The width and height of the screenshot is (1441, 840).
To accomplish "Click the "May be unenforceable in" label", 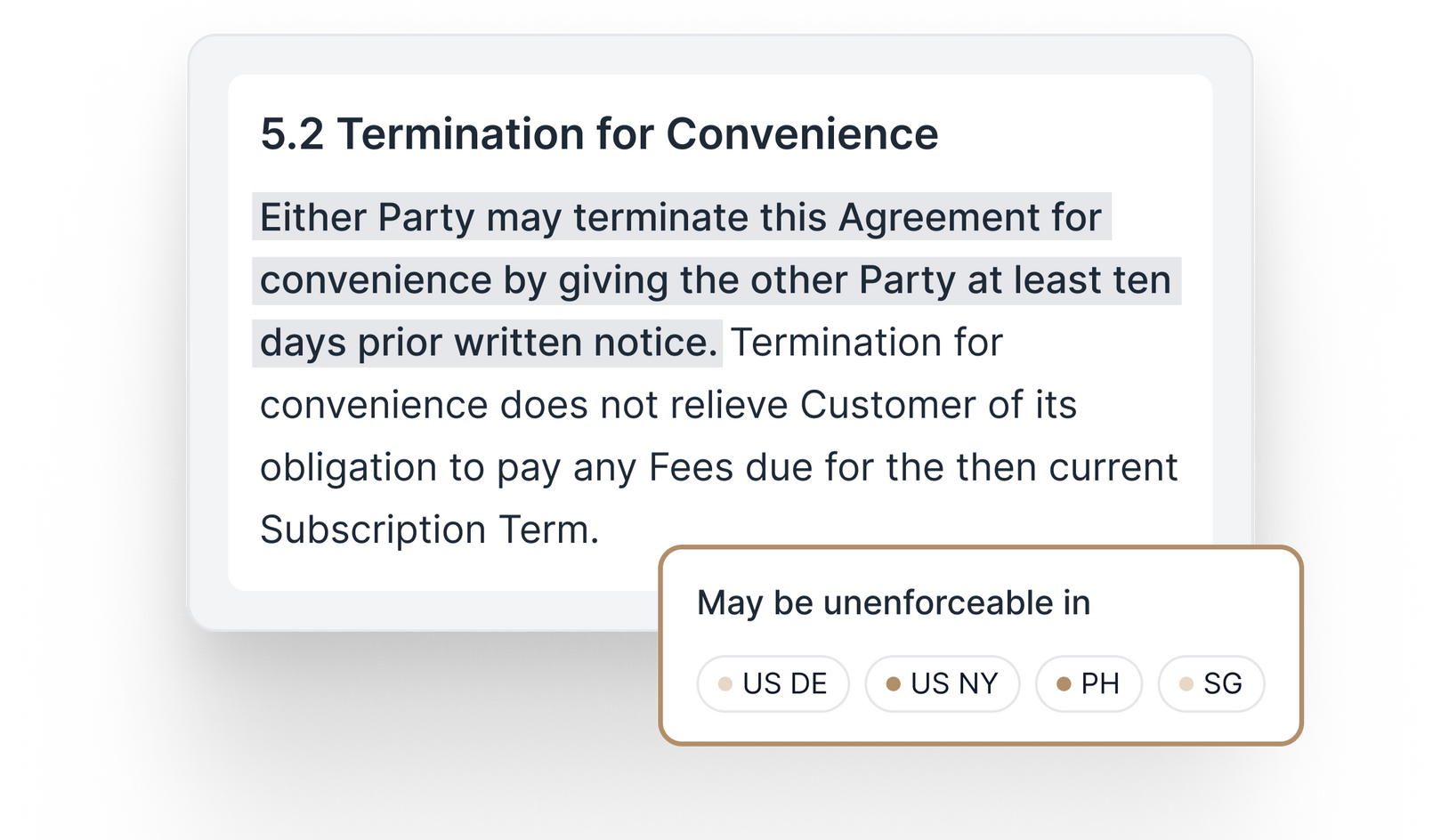I will point(893,603).
